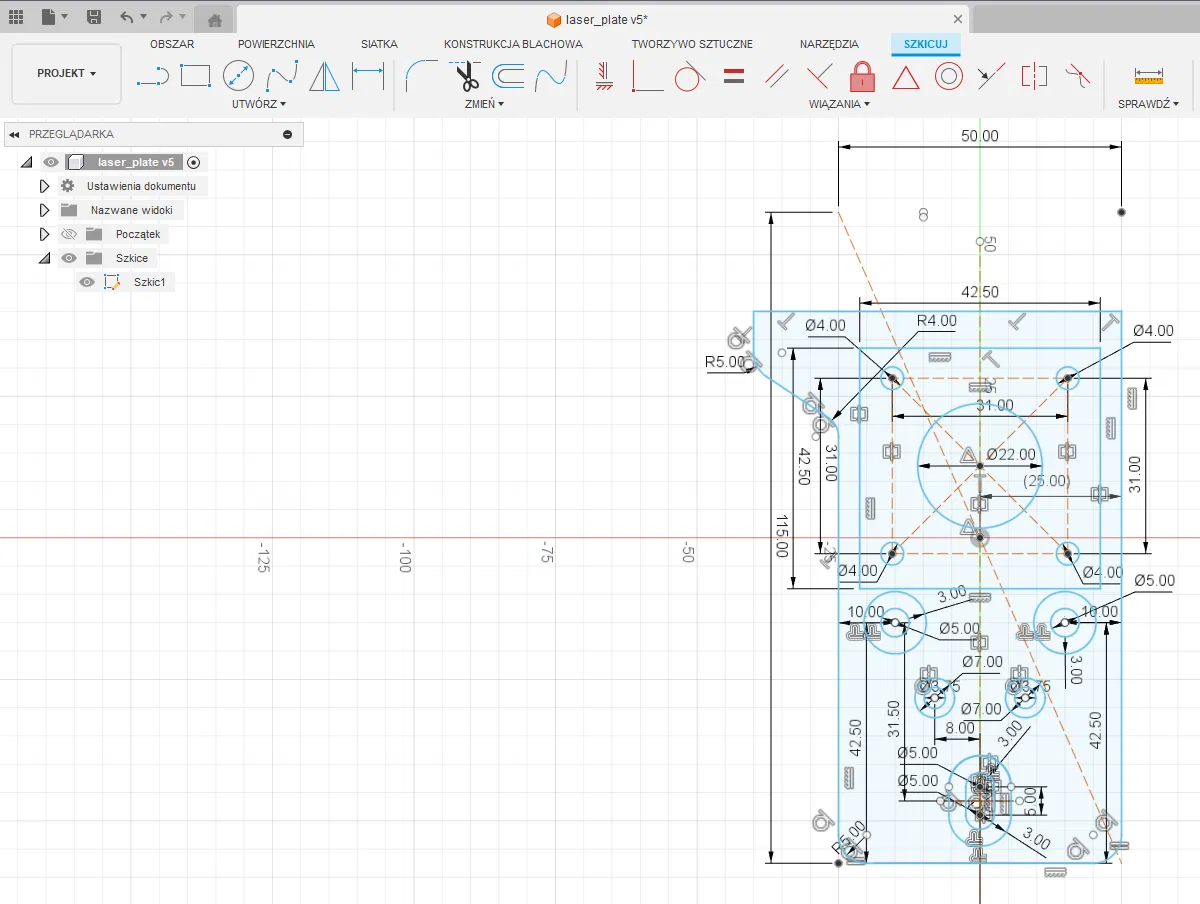Select the Line sketch tool
1200x904 pixels.
pos(152,75)
